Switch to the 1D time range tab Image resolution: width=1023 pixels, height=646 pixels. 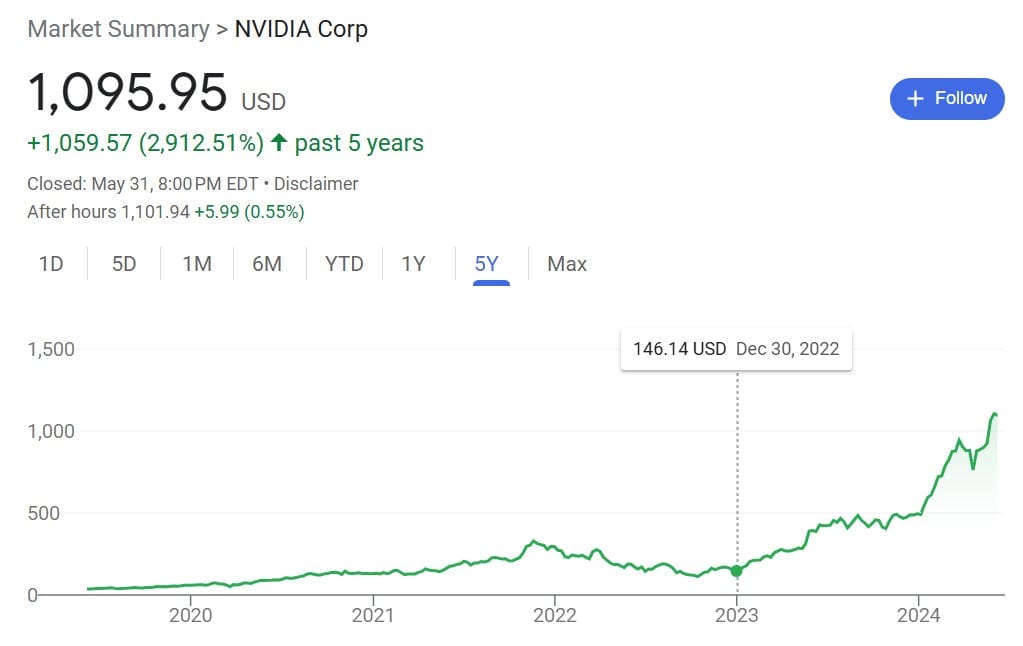pyautogui.click(x=51, y=264)
